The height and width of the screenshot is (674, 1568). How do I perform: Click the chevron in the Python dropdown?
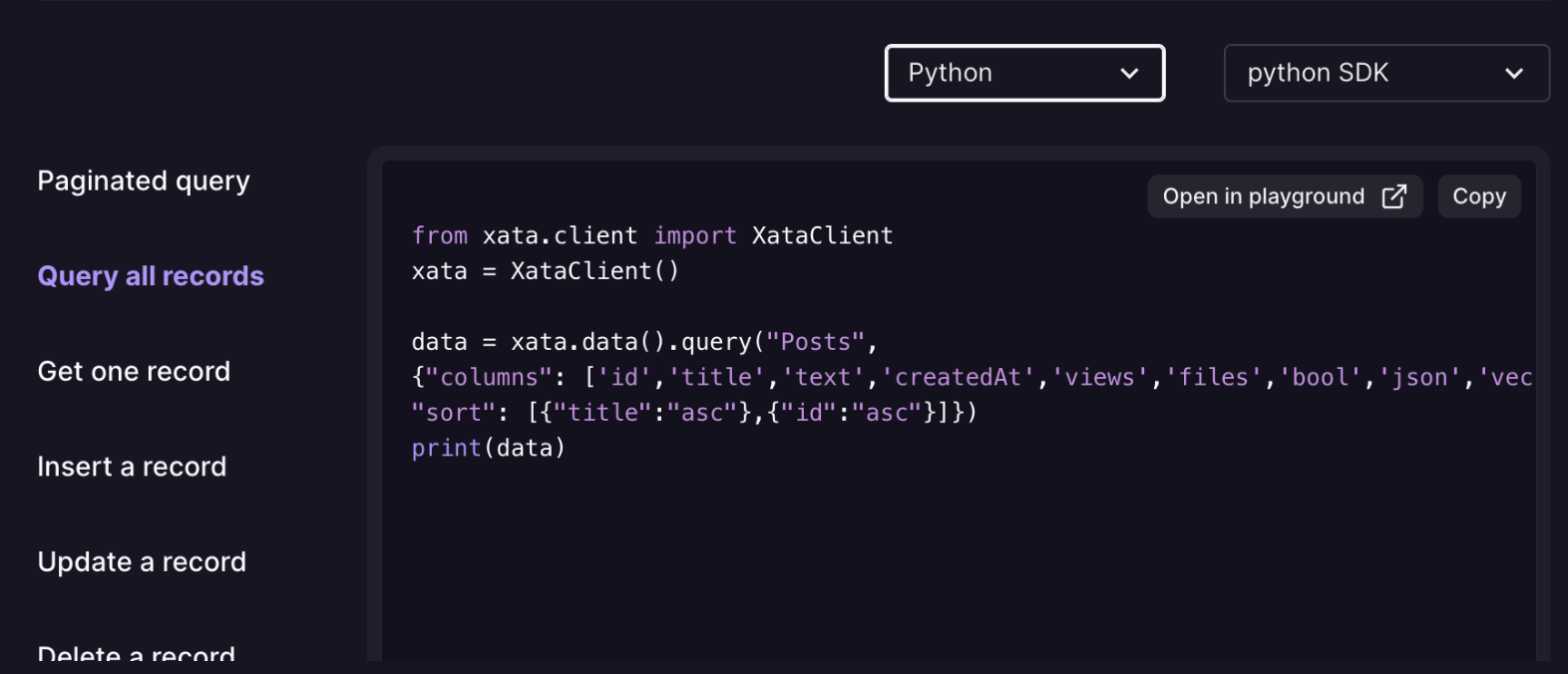(x=1129, y=73)
